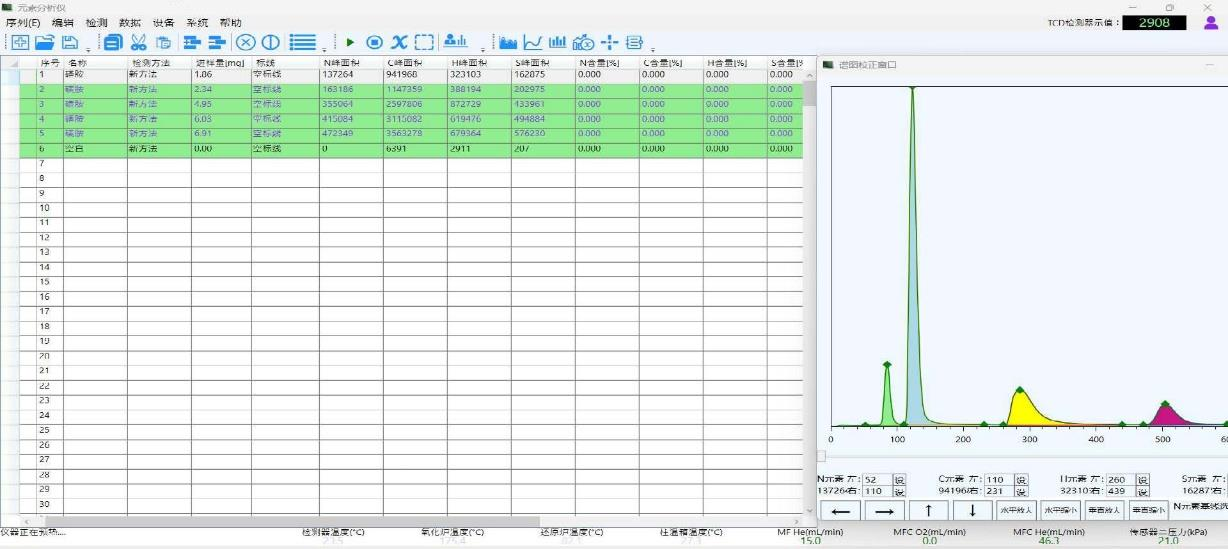
Task: Start analysis with the green play icon
Action: click(x=350, y=42)
